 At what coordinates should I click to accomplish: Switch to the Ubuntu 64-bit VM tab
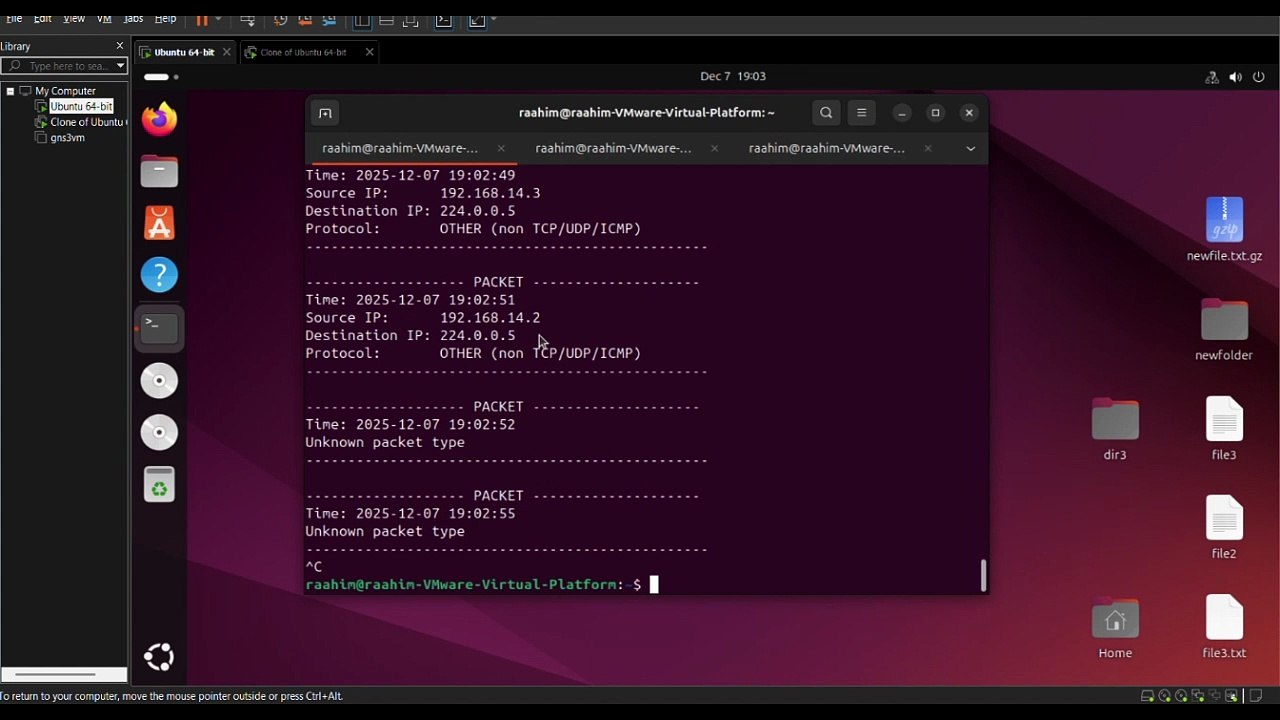click(184, 52)
